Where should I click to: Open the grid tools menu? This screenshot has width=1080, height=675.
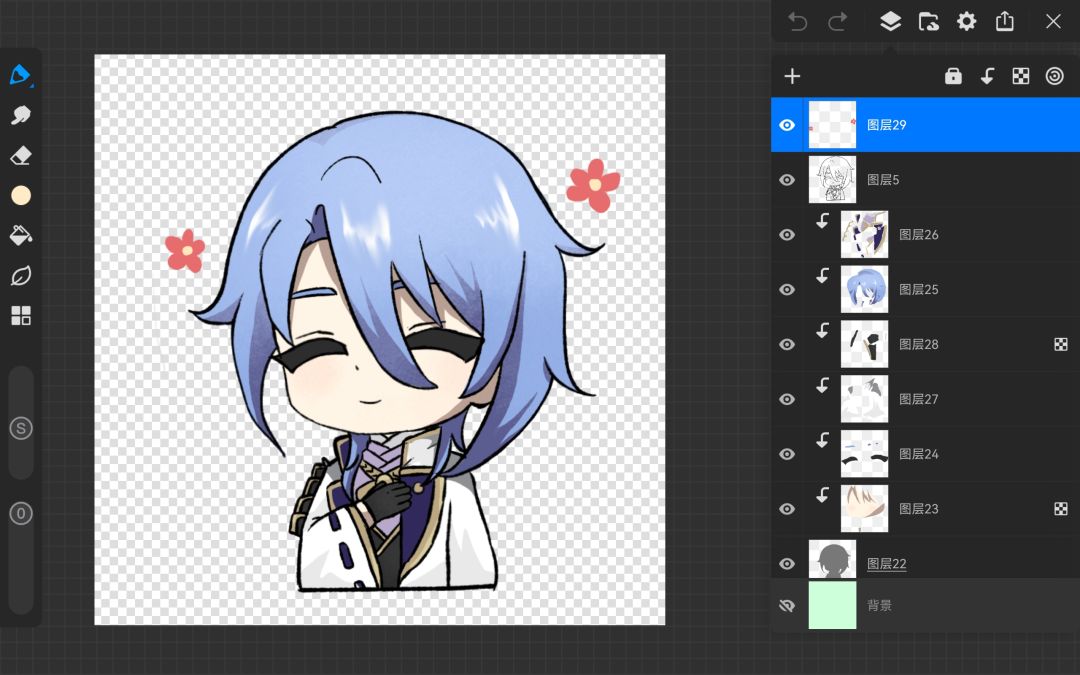click(21, 315)
